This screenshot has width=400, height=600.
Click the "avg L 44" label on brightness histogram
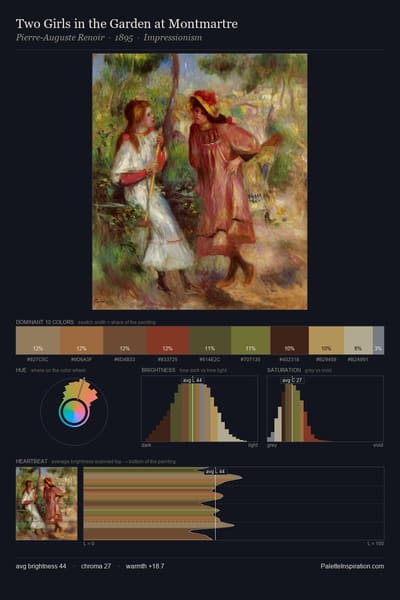coord(192,380)
